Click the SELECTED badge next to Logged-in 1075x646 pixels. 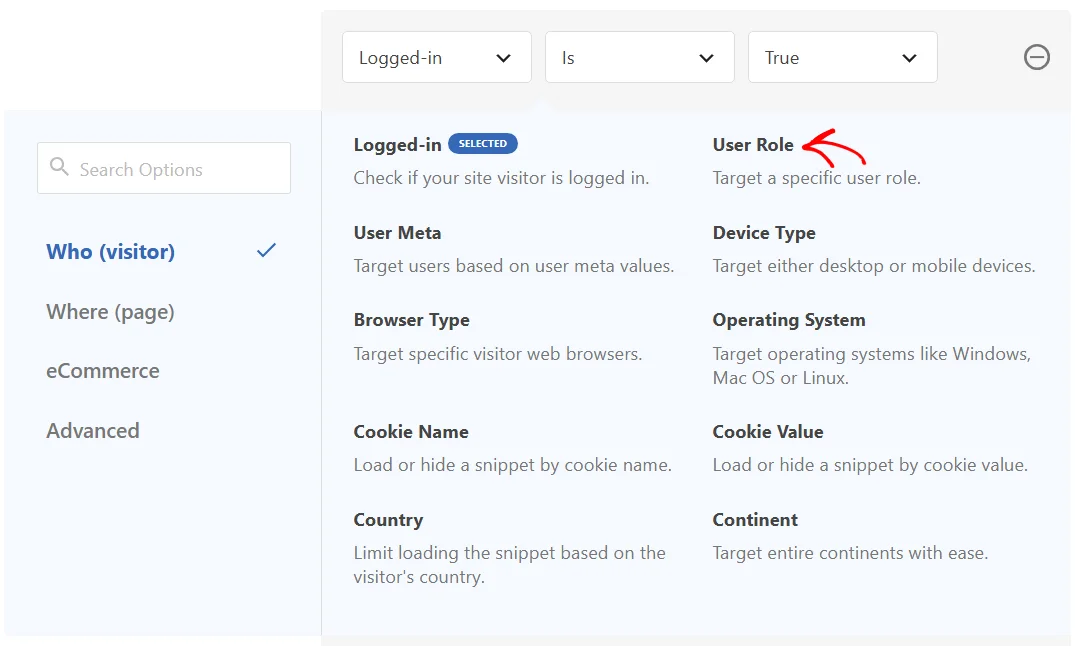[x=483, y=143]
